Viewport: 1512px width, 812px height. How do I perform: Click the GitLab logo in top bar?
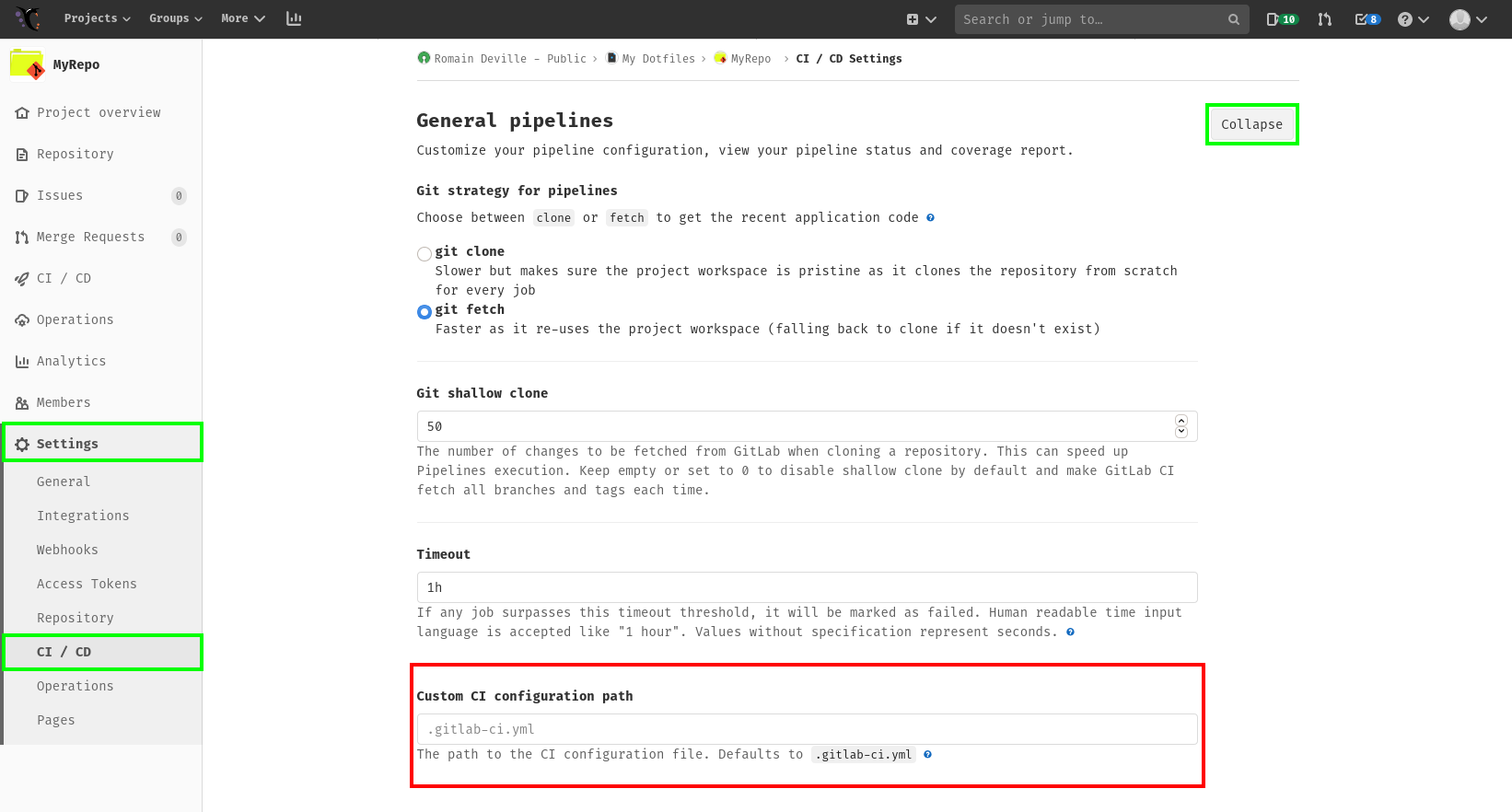(x=28, y=18)
